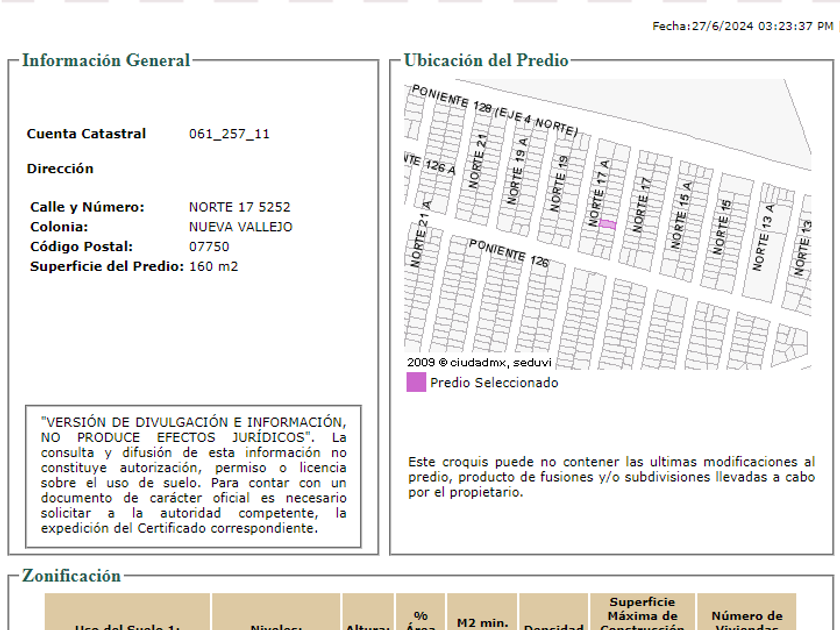Click the cuenta catastral value 061_257_11
Viewport: 840px width, 630px height.
click(x=229, y=134)
